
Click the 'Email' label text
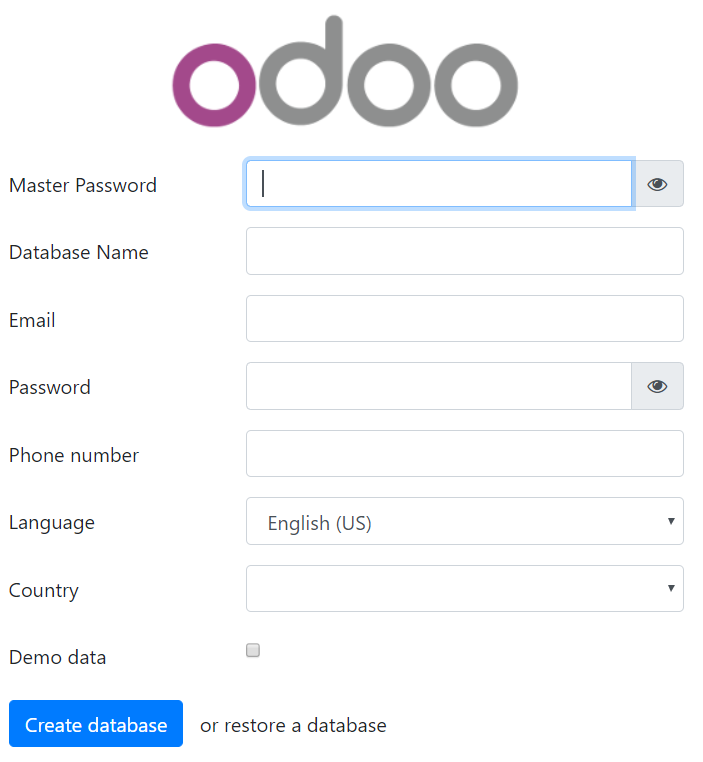click(32, 320)
